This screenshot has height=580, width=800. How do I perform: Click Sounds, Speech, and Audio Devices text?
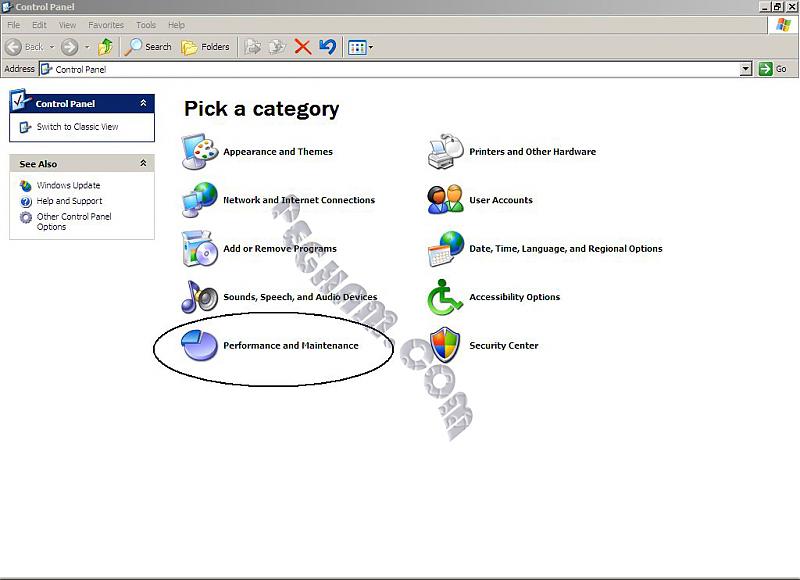[301, 297]
